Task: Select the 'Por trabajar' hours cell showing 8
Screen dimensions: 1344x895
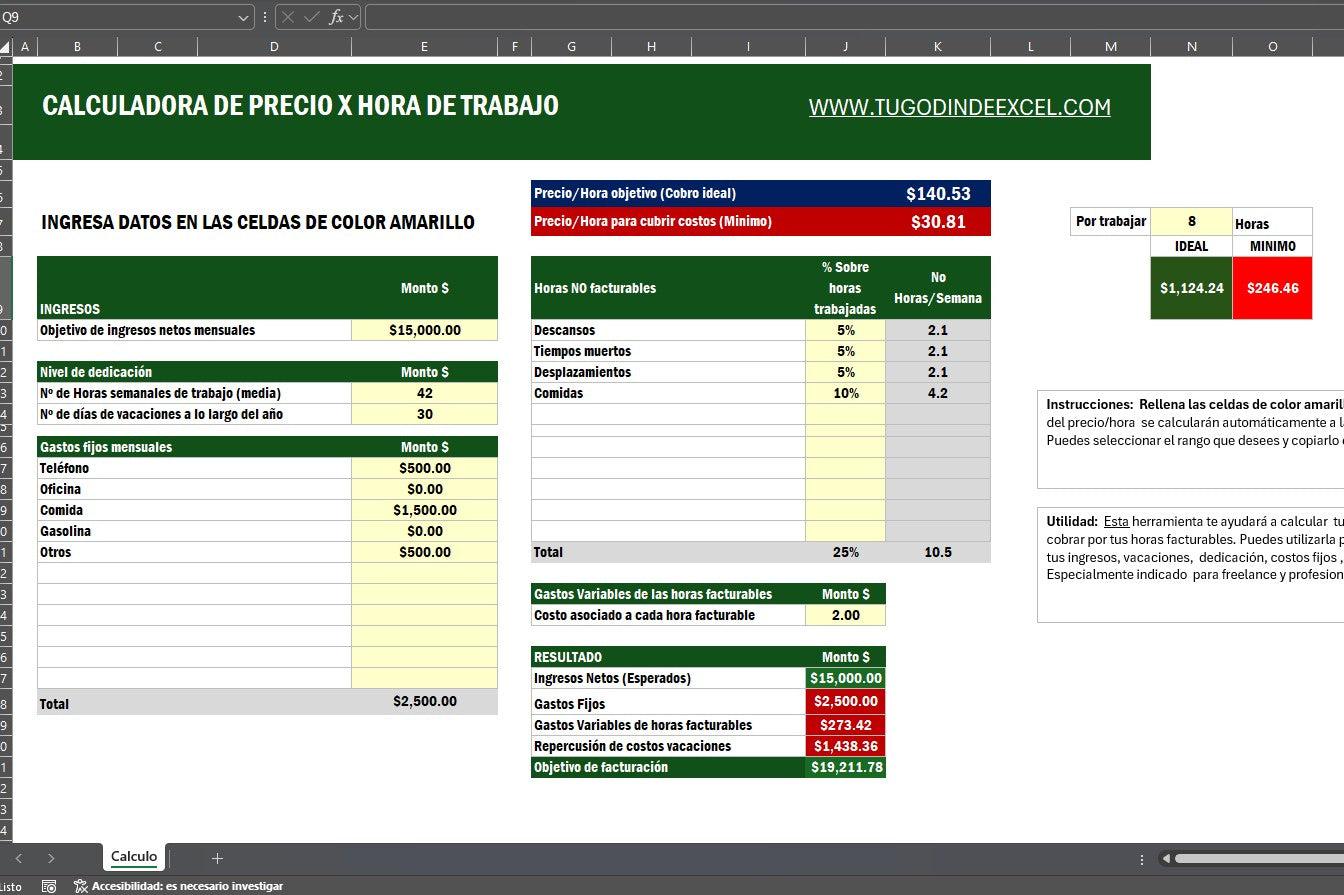Action: (1191, 221)
